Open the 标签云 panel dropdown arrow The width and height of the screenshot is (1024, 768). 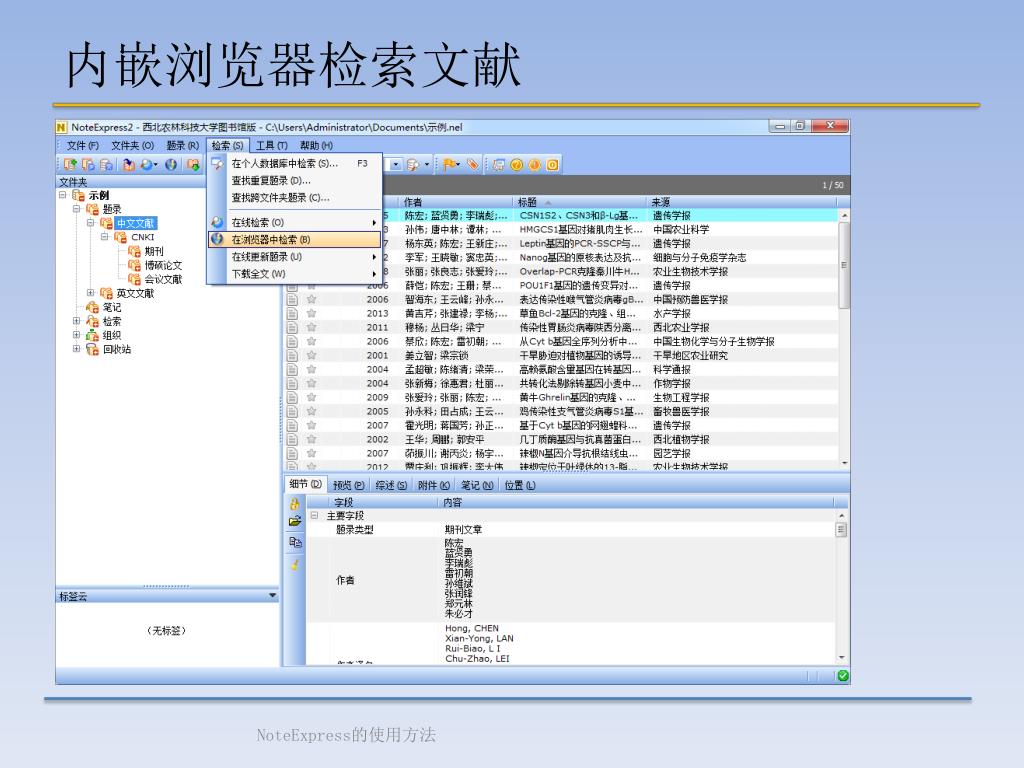(x=272, y=596)
